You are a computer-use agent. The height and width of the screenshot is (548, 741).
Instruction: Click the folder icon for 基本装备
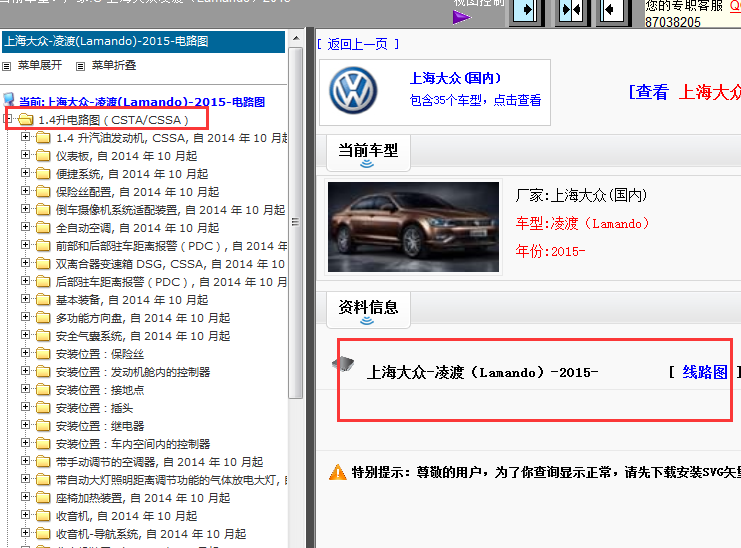click(43, 300)
